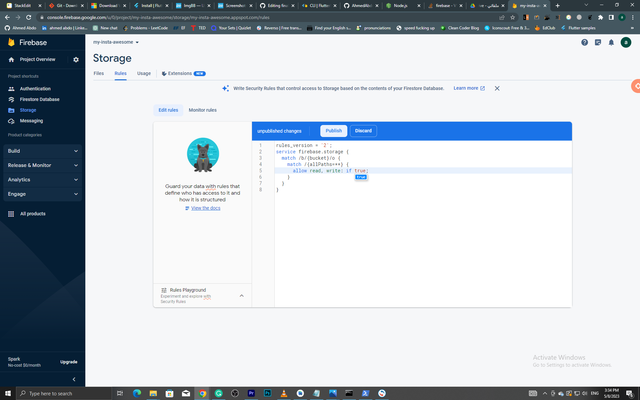Expand the Rules Playground panel
The image size is (640, 400).
click(242, 296)
